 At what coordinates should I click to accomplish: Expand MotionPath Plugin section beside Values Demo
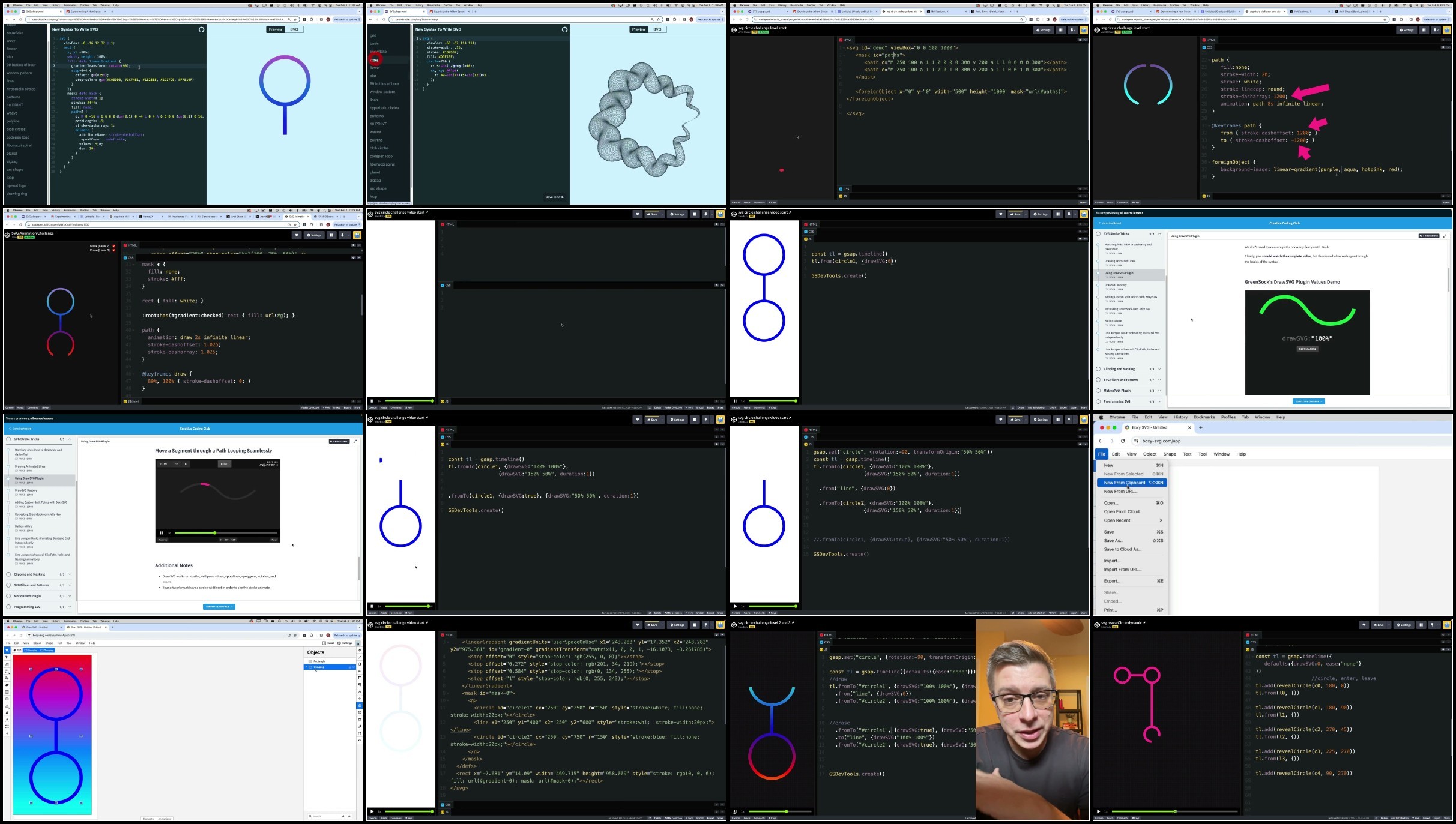[1159, 391]
